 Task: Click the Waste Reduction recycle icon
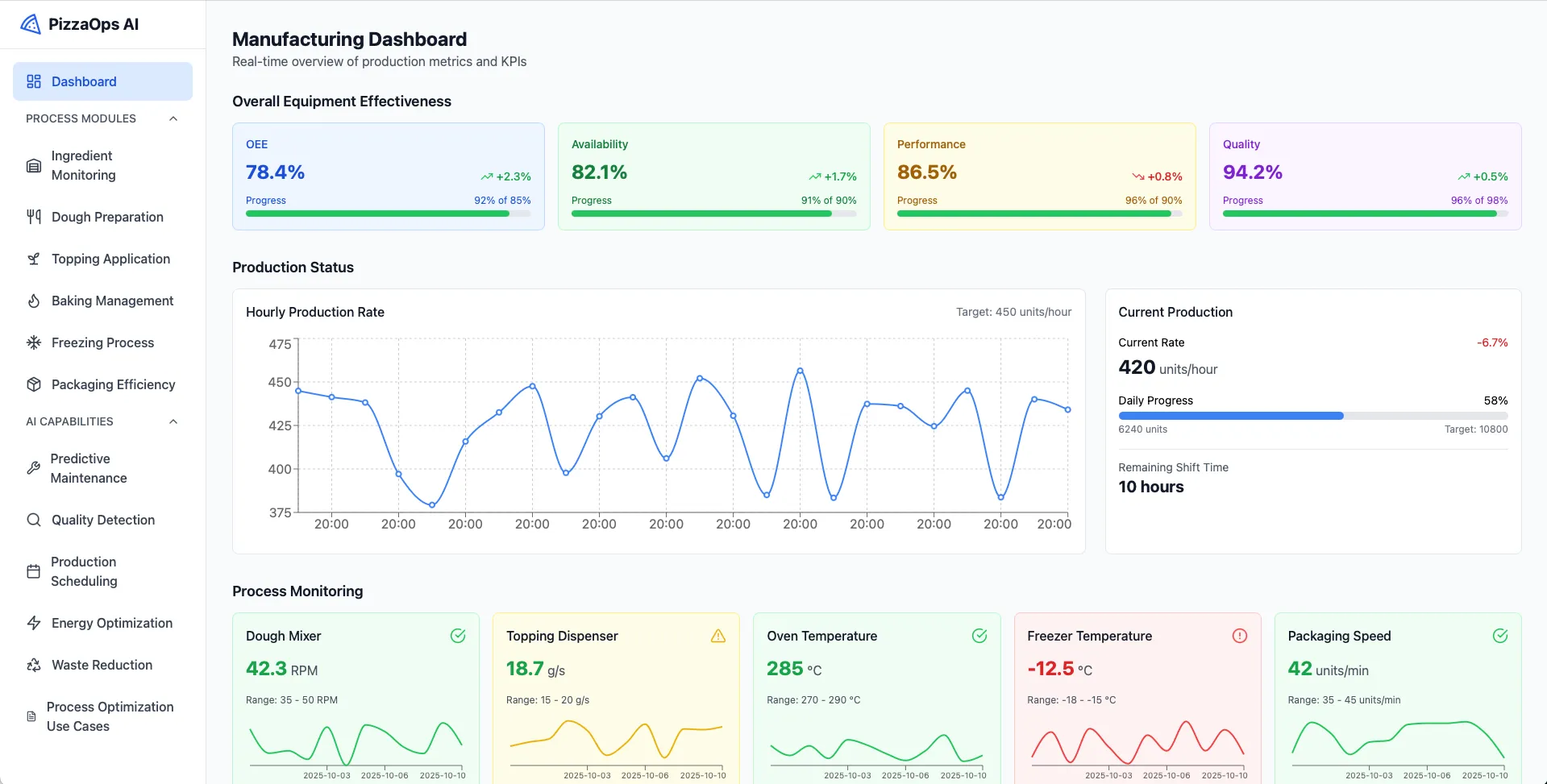pyautogui.click(x=34, y=665)
